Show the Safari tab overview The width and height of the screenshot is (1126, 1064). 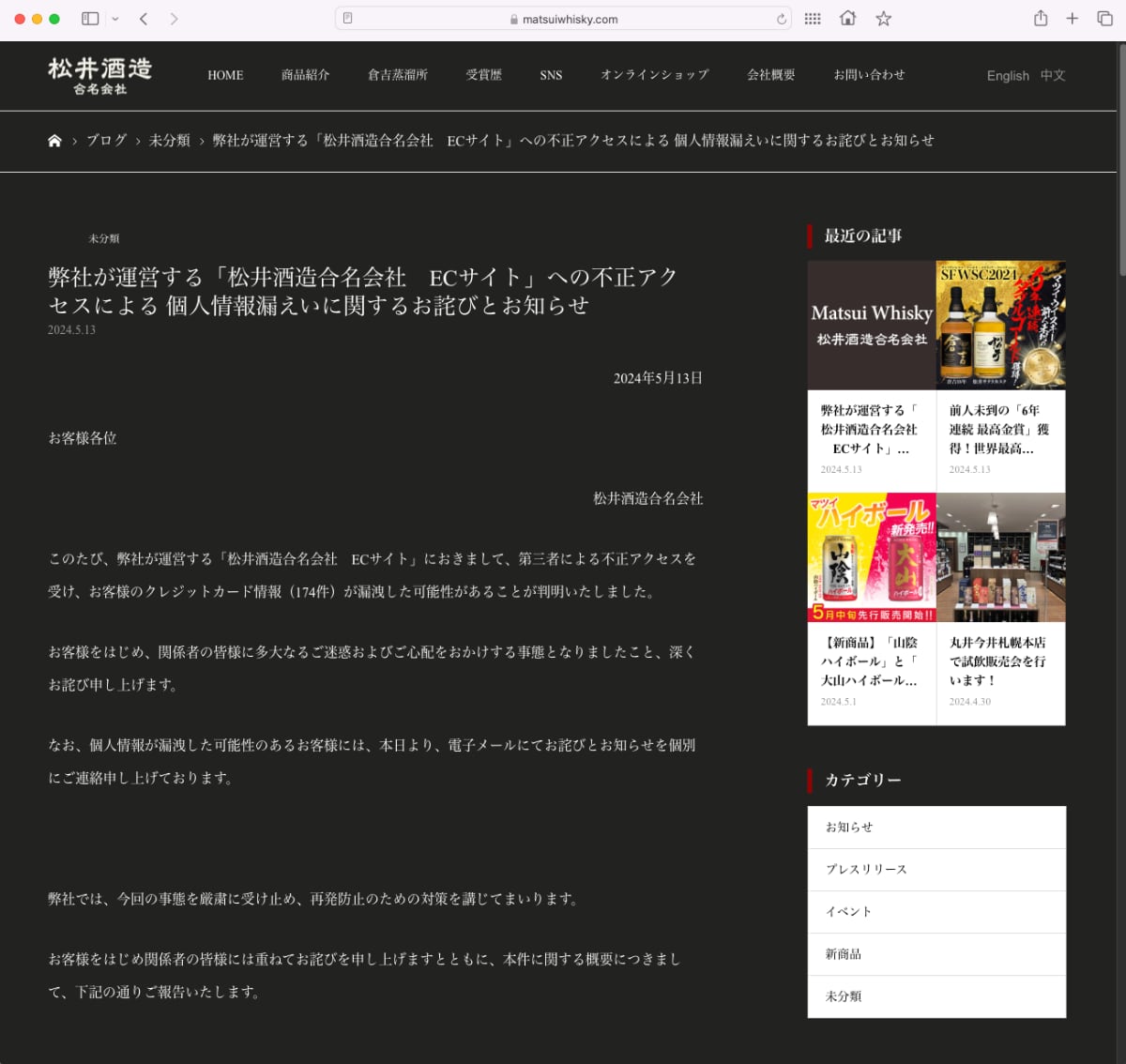tap(1103, 18)
